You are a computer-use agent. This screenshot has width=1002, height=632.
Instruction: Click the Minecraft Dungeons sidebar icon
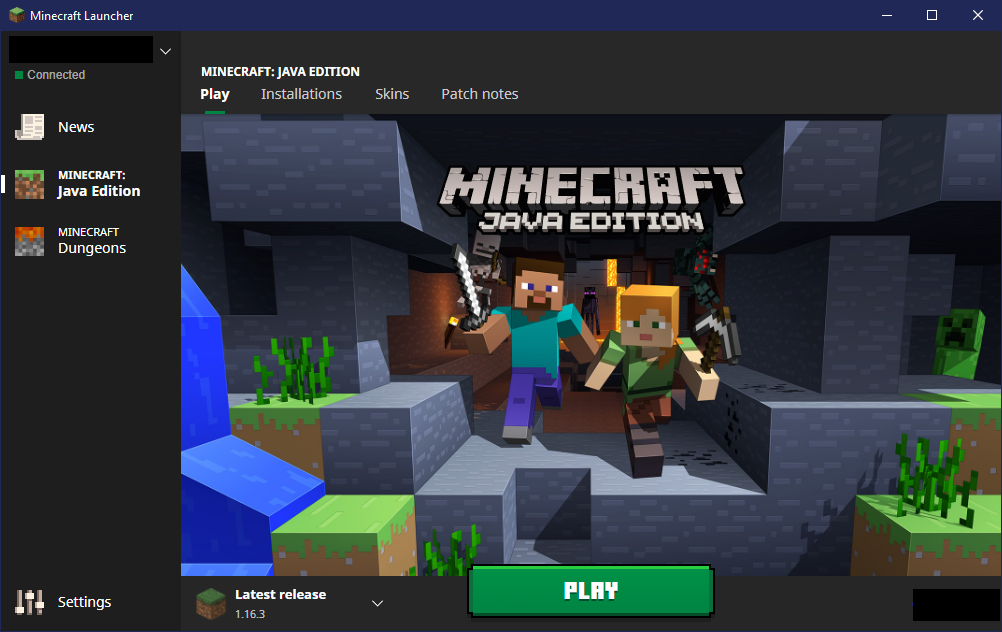coord(30,241)
